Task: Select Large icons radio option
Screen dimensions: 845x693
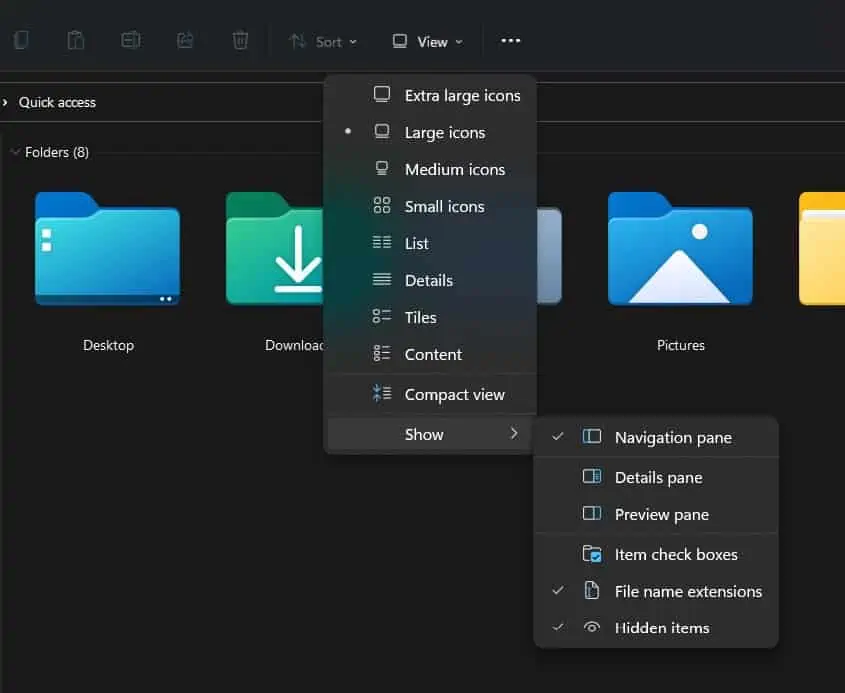Action: coord(444,132)
